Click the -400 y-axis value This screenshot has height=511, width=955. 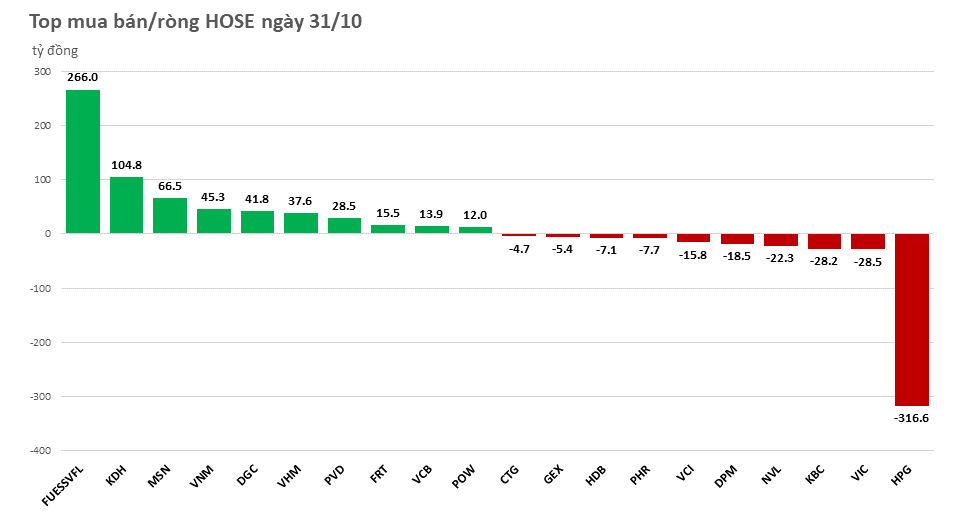click(x=39, y=451)
